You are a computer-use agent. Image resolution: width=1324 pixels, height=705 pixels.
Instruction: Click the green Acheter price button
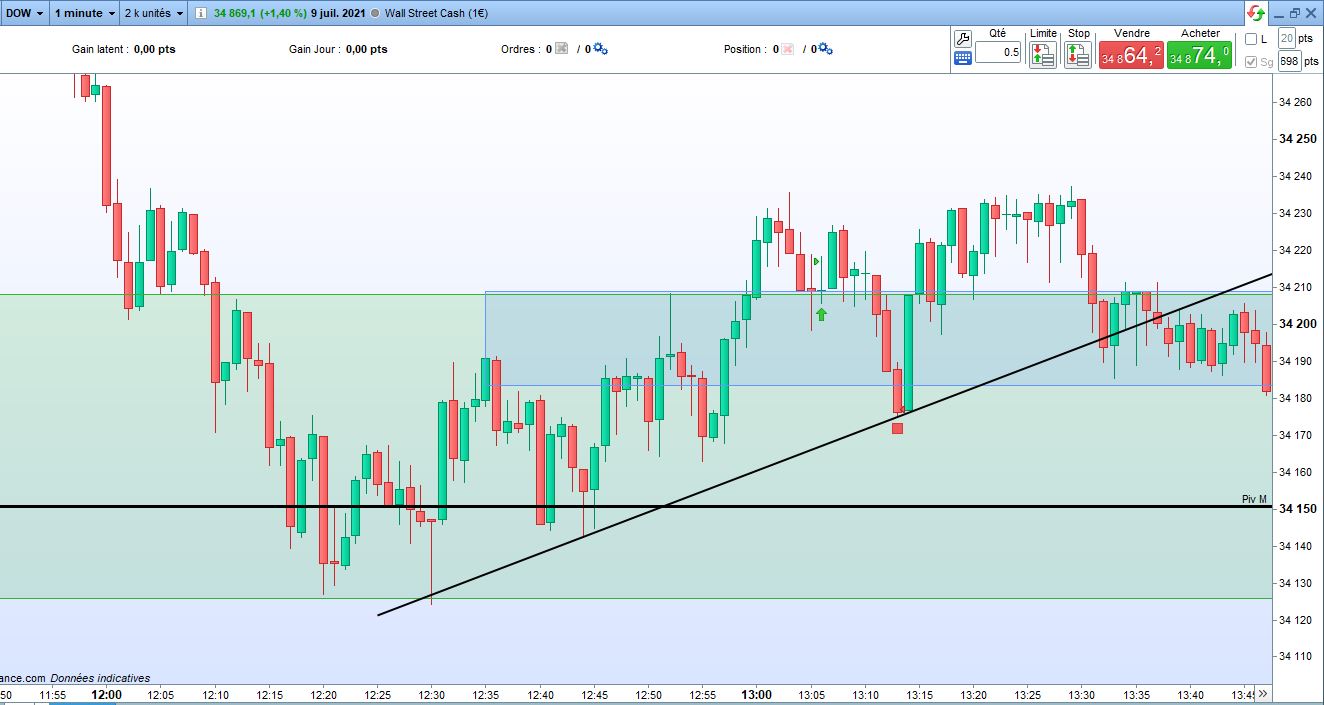(1199, 55)
